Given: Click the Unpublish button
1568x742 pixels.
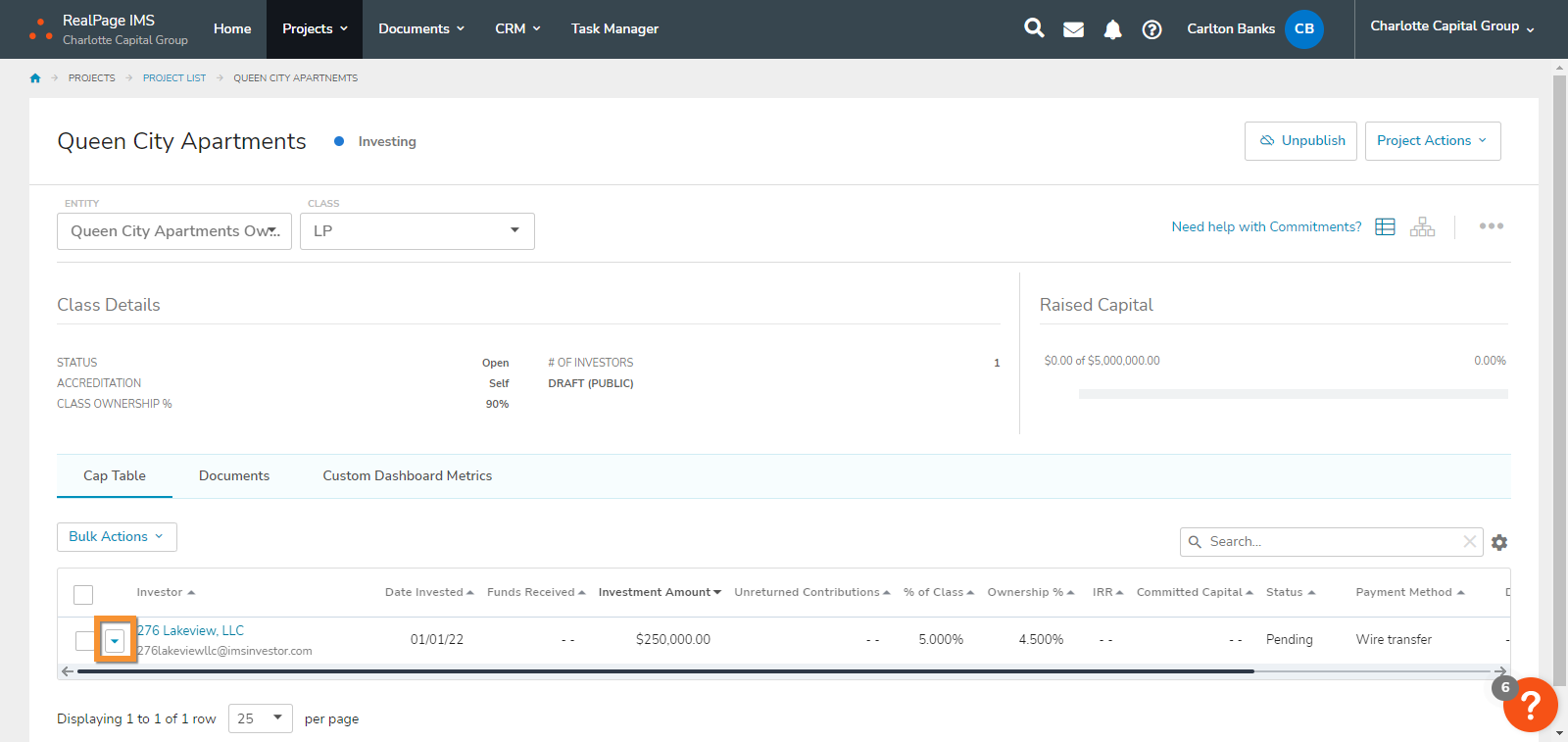Looking at the screenshot, I should tap(1300, 141).
